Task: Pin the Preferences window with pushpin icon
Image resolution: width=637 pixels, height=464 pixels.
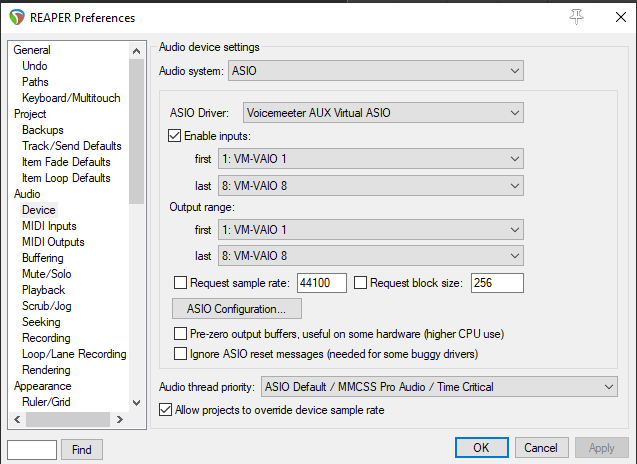Action: click(575, 16)
